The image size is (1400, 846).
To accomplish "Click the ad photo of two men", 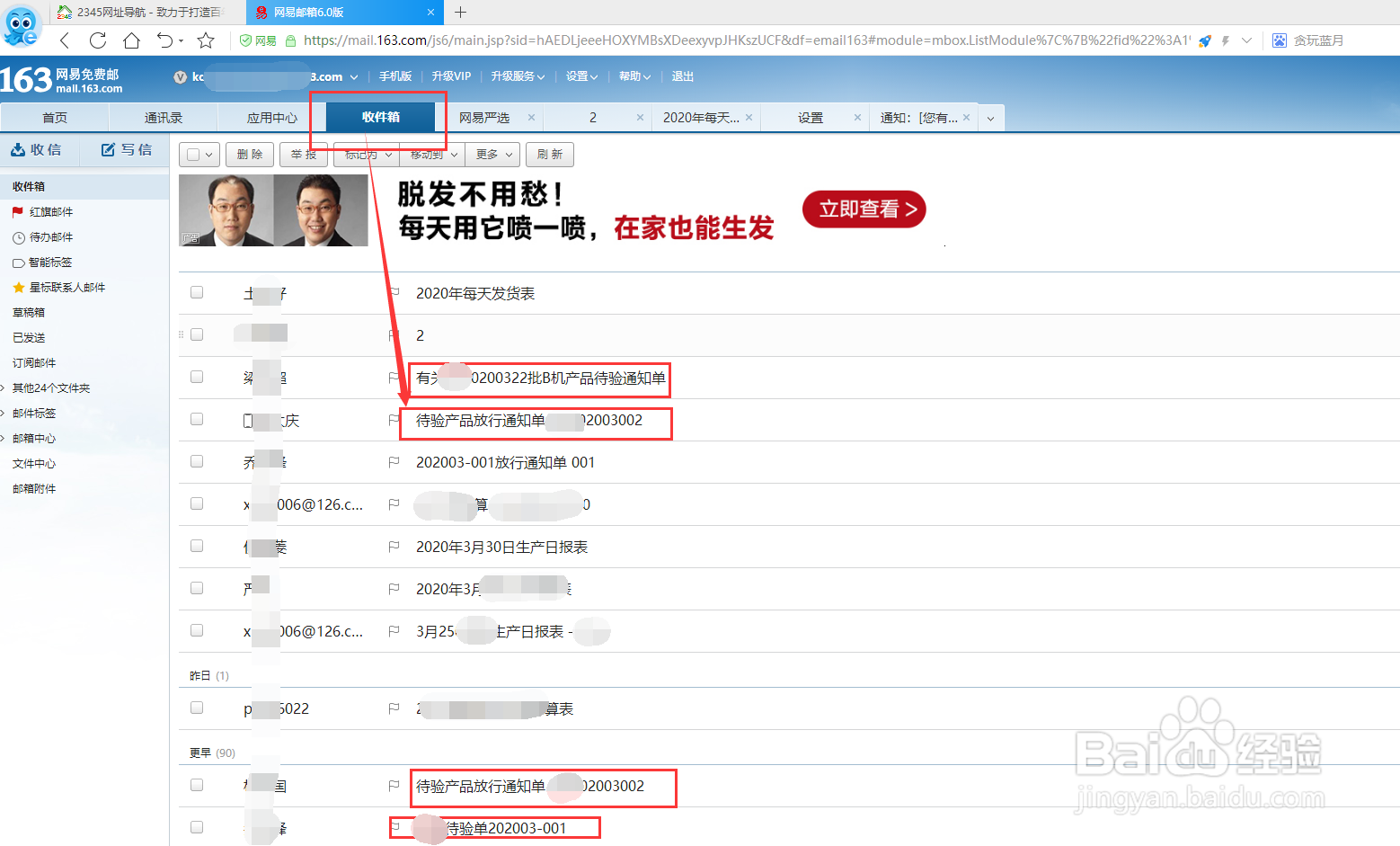I will point(273,210).
